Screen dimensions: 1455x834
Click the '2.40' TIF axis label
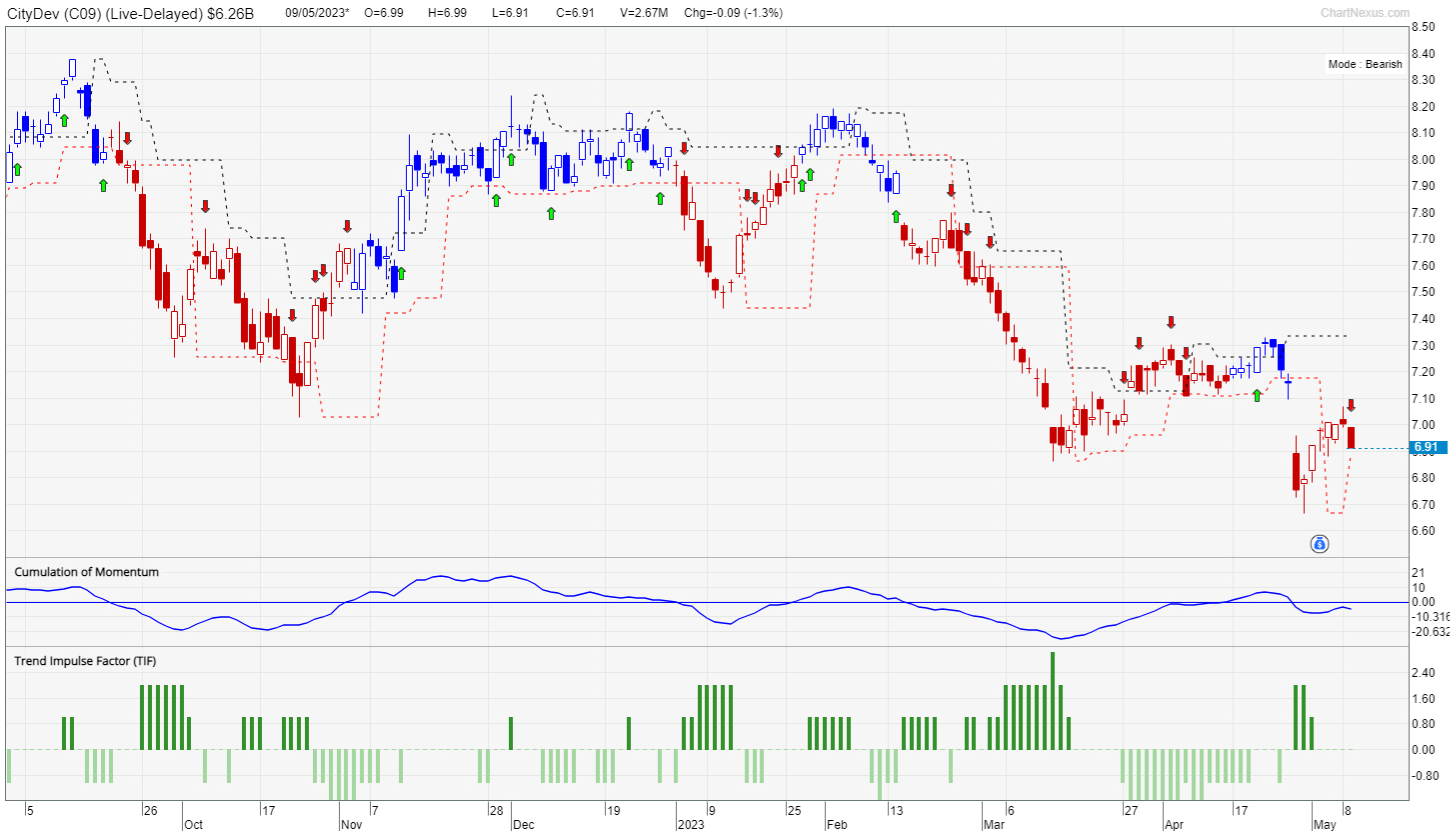(1424, 673)
